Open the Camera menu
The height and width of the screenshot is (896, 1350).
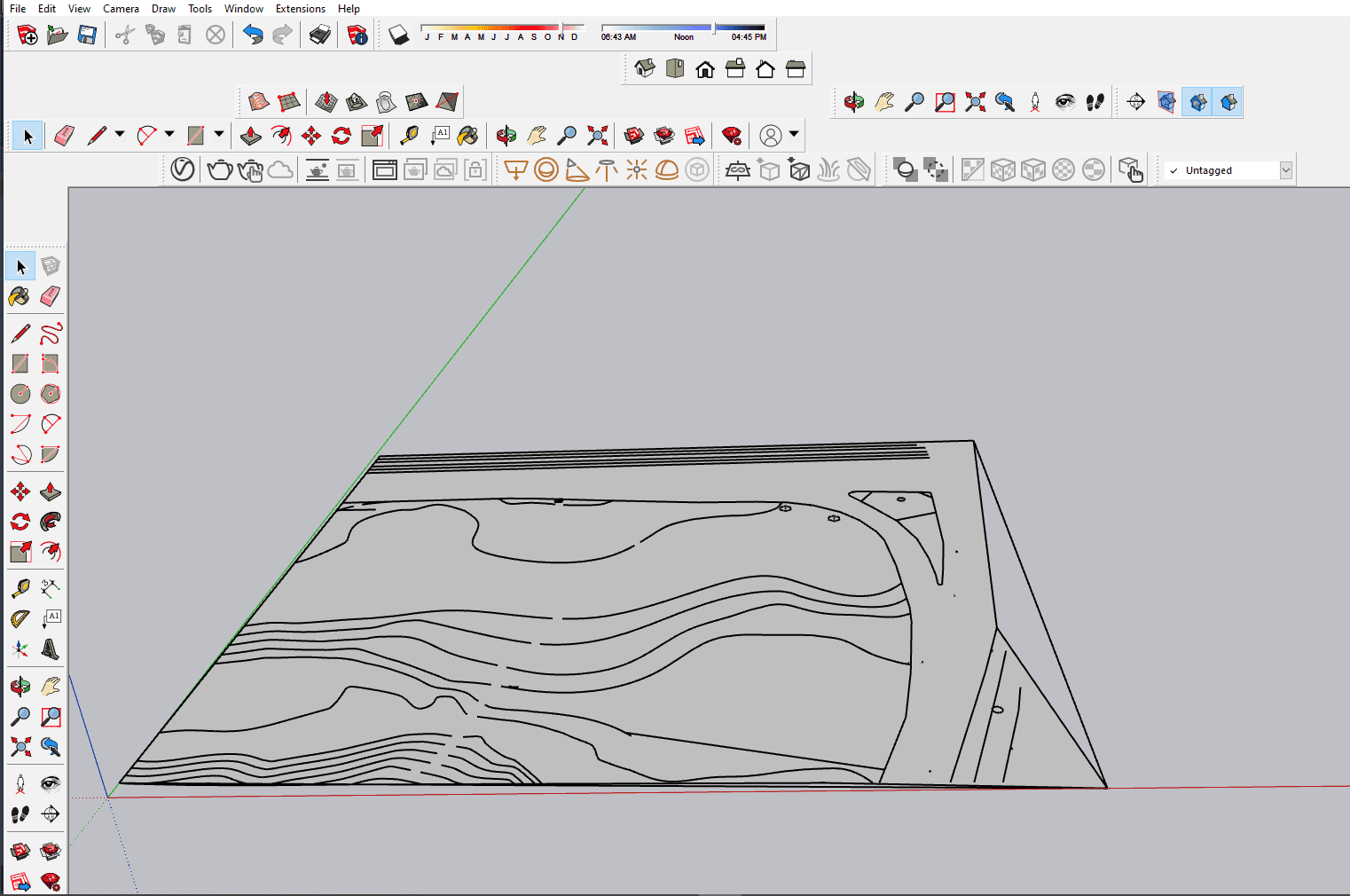(121, 9)
